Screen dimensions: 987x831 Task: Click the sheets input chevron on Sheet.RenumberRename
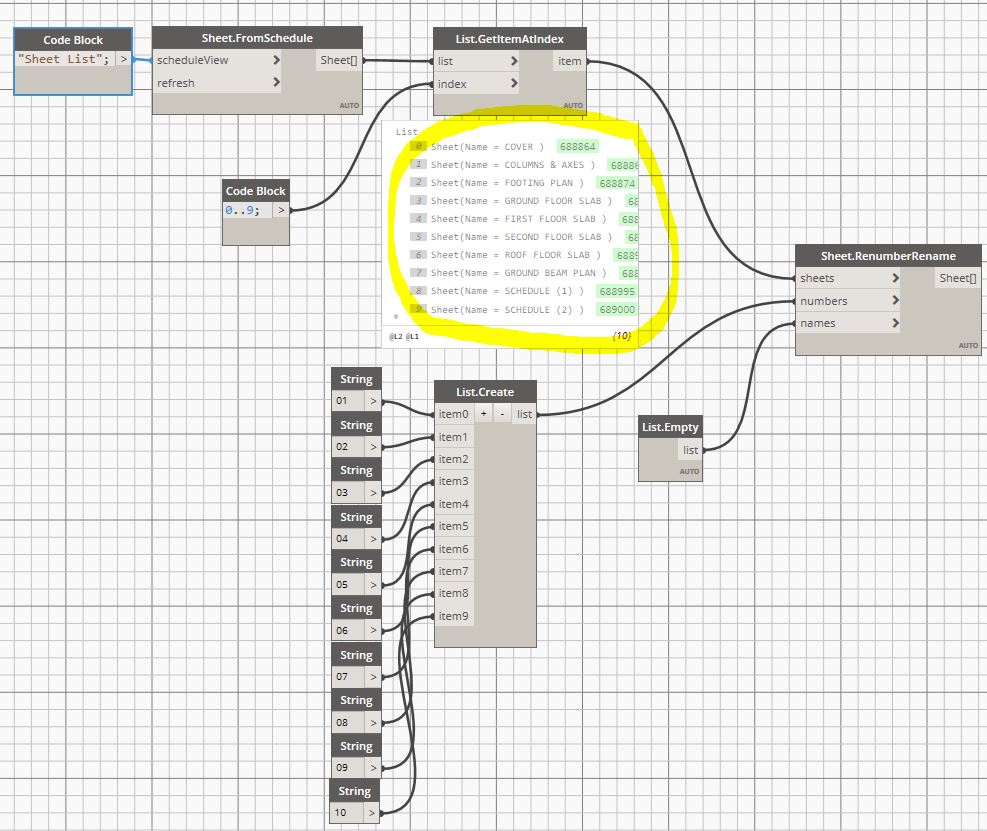coord(895,278)
